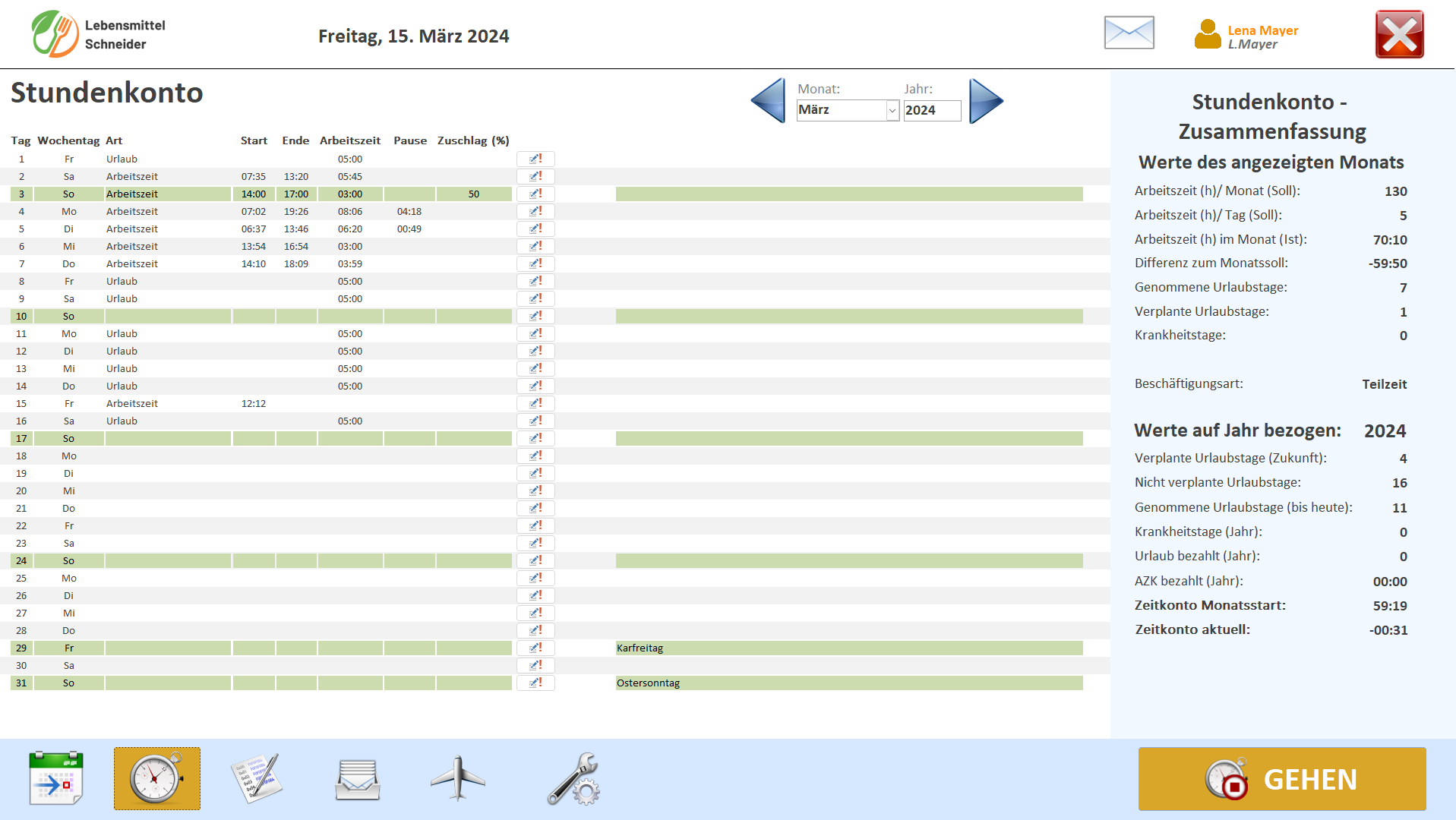Click the envelope messages icon at top
This screenshot has width=1456, height=820.
pos(1129,33)
